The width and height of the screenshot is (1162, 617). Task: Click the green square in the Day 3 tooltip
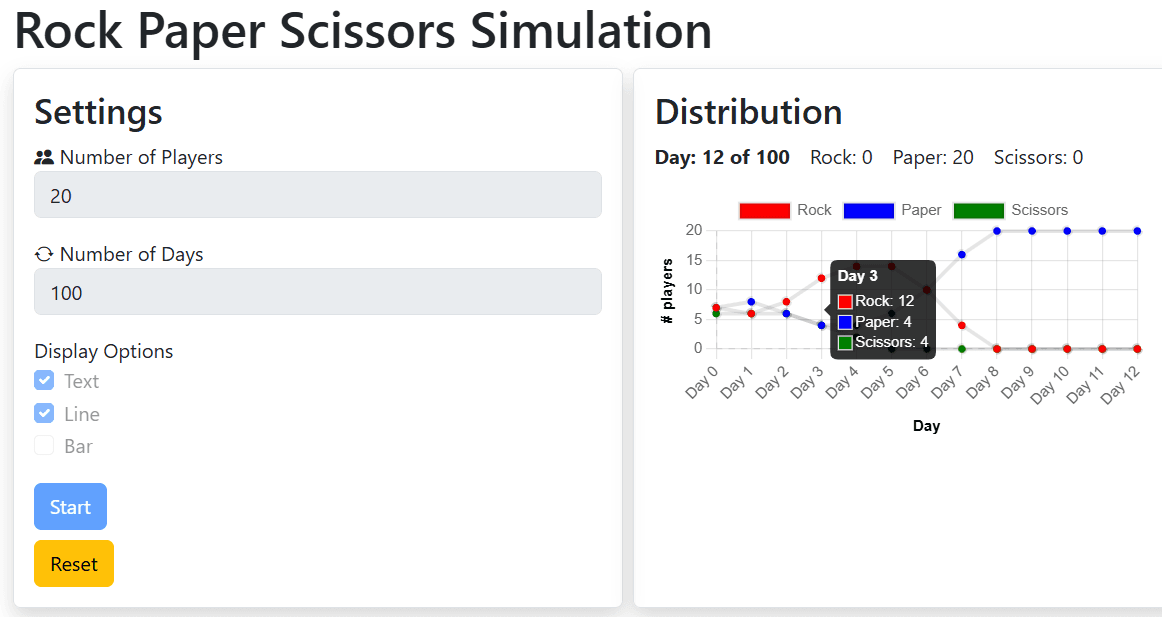pyautogui.click(x=843, y=342)
